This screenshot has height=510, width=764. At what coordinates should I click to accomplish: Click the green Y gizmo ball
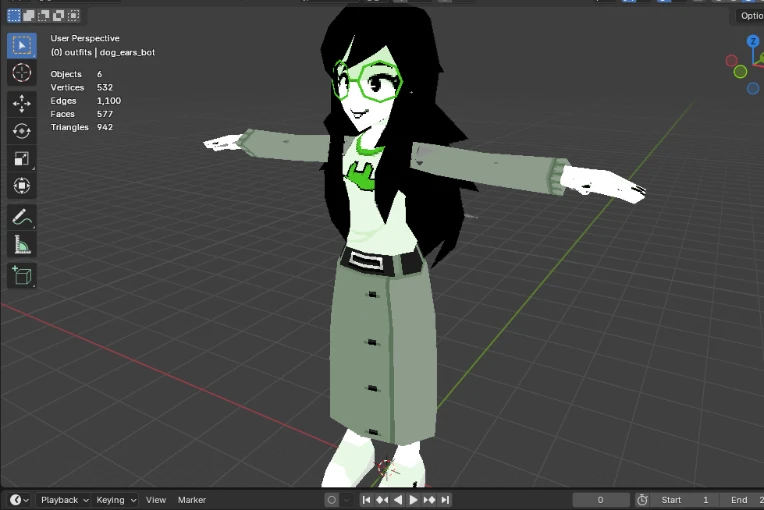click(x=740, y=72)
